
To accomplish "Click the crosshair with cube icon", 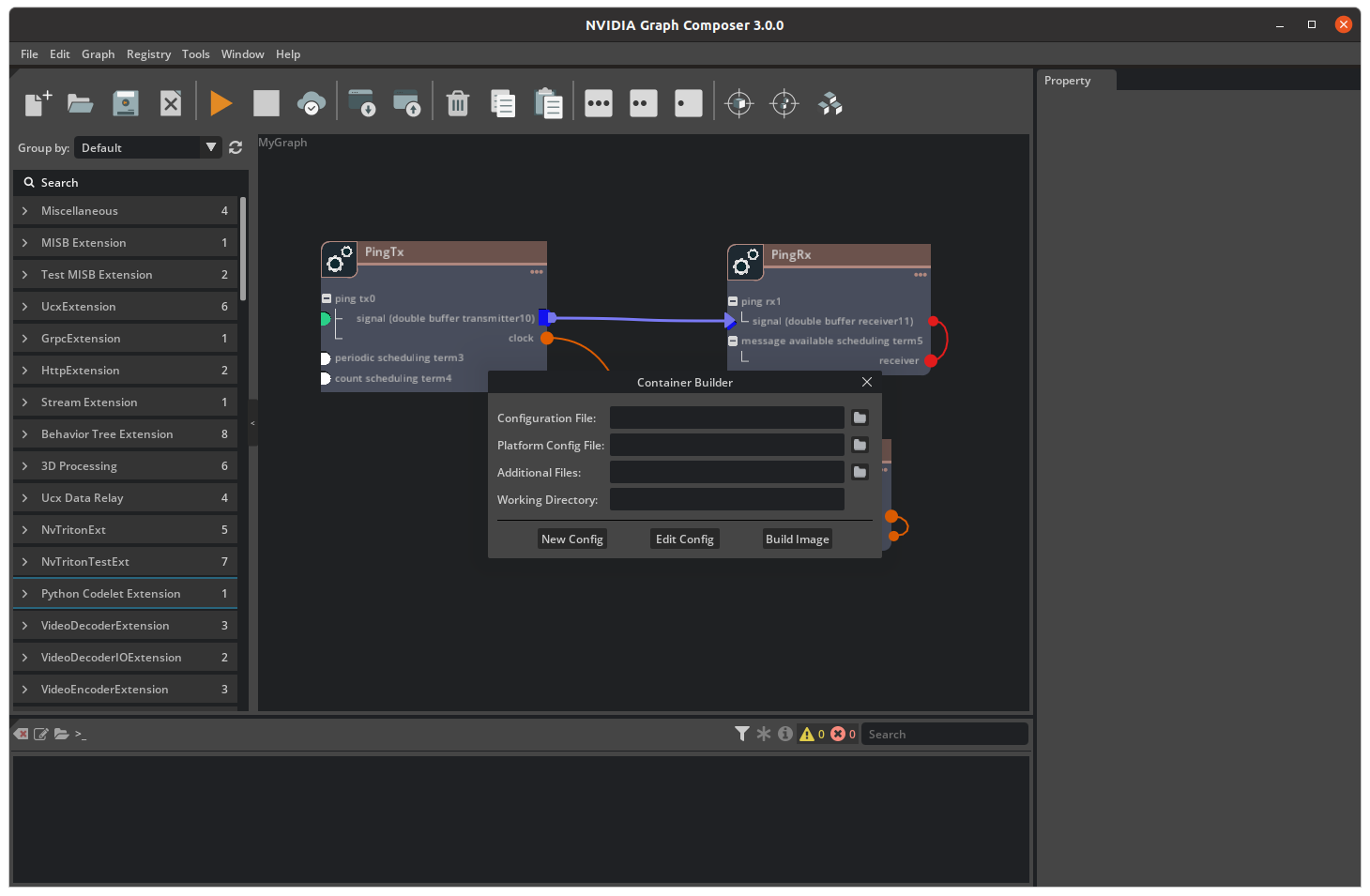I will point(739,102).
